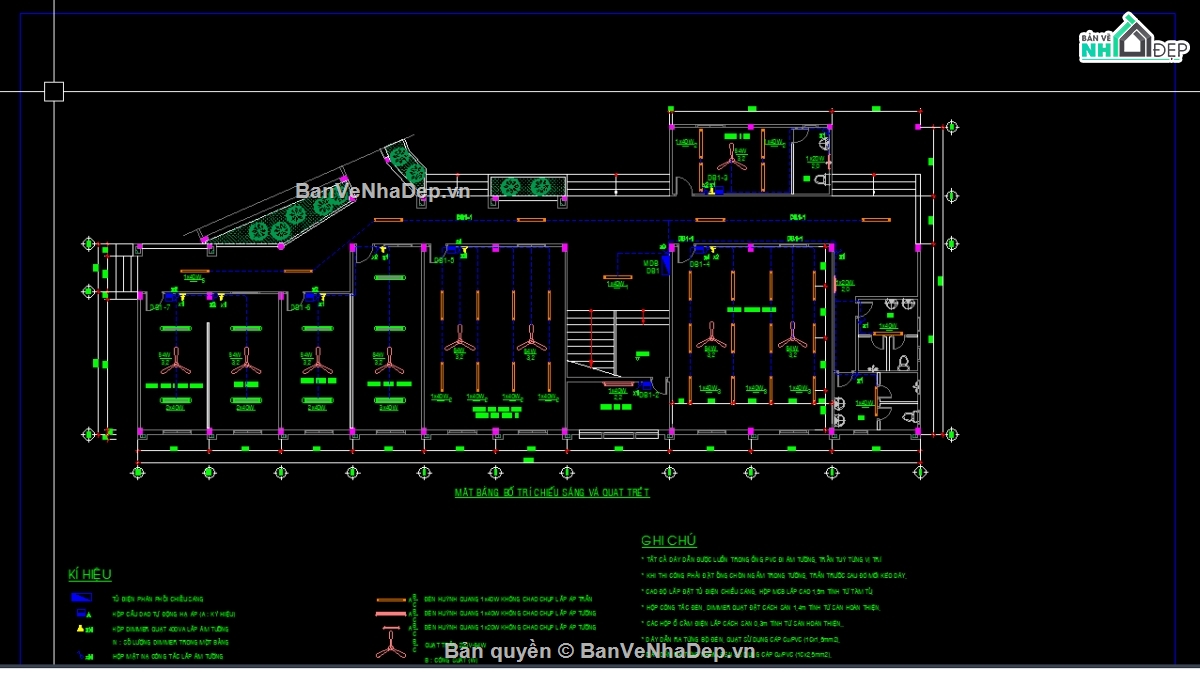The image size is (1200, 686).
Task: Click the Bản Vẽ Nhà Đẹp house logo
Action: pyautogui.click(x=1130, y=38)
